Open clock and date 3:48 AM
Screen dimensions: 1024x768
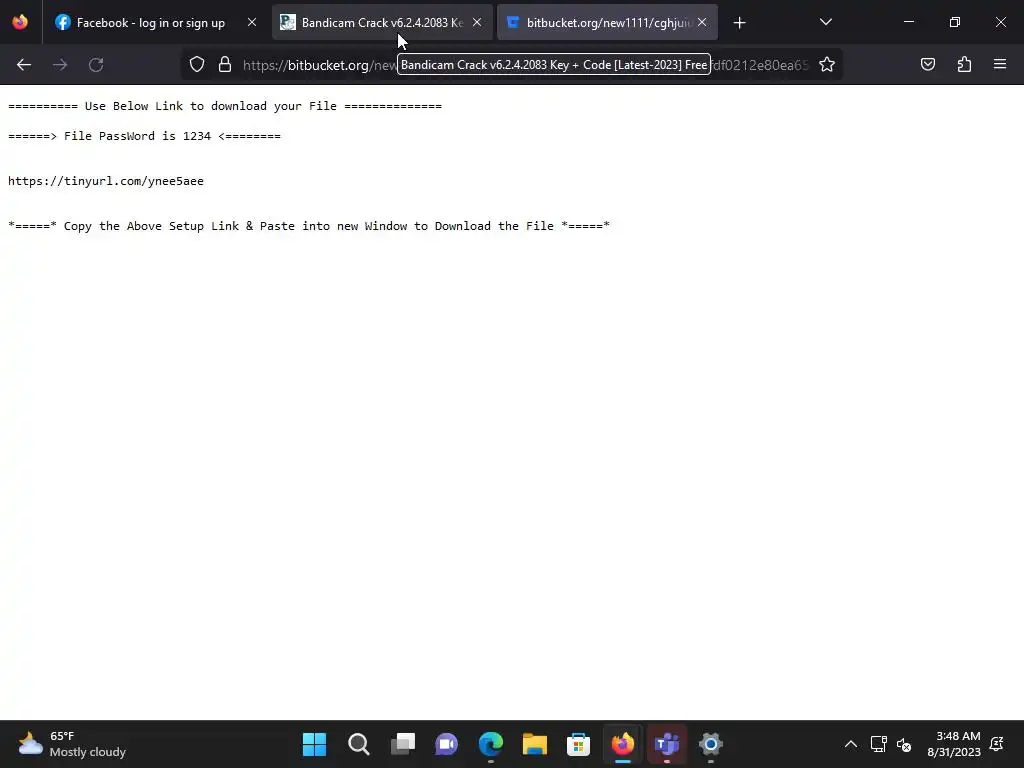tap(953, 744)
